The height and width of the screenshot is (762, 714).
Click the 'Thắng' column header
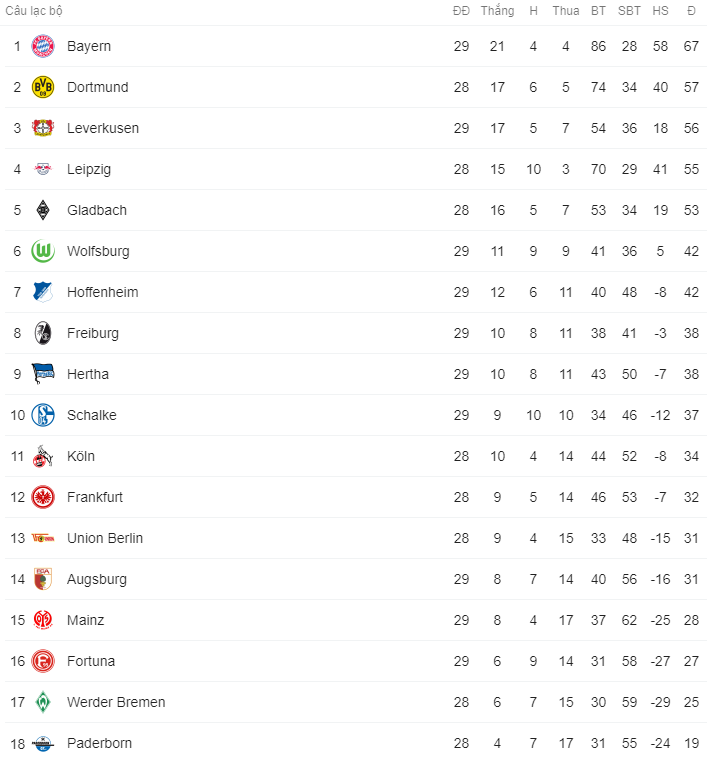(x=497, y=11)
